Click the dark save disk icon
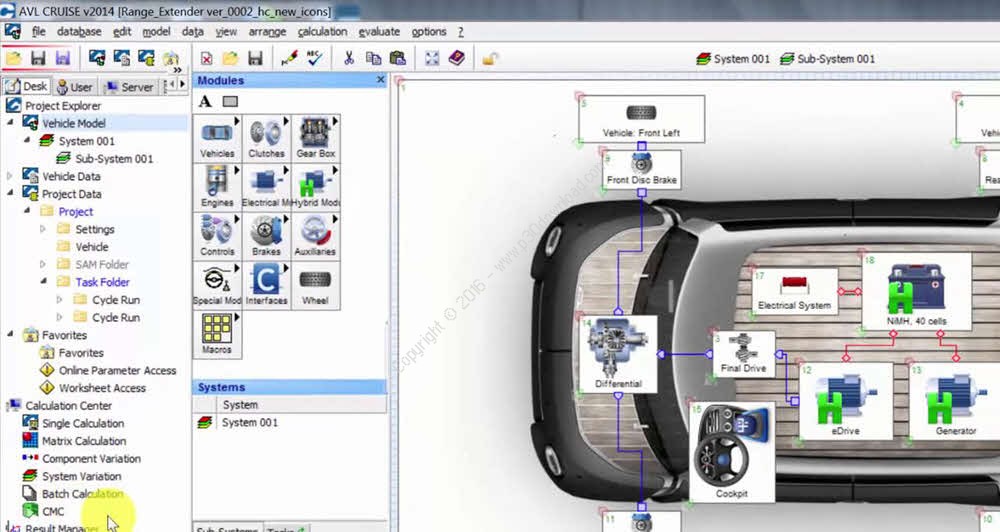 pos(38,59)
